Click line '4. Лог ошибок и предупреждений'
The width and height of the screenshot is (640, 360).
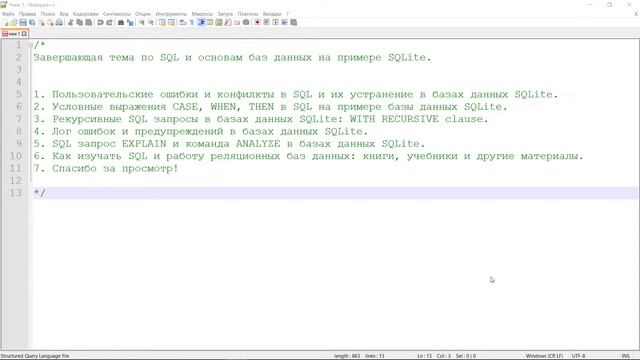(200, 131)
